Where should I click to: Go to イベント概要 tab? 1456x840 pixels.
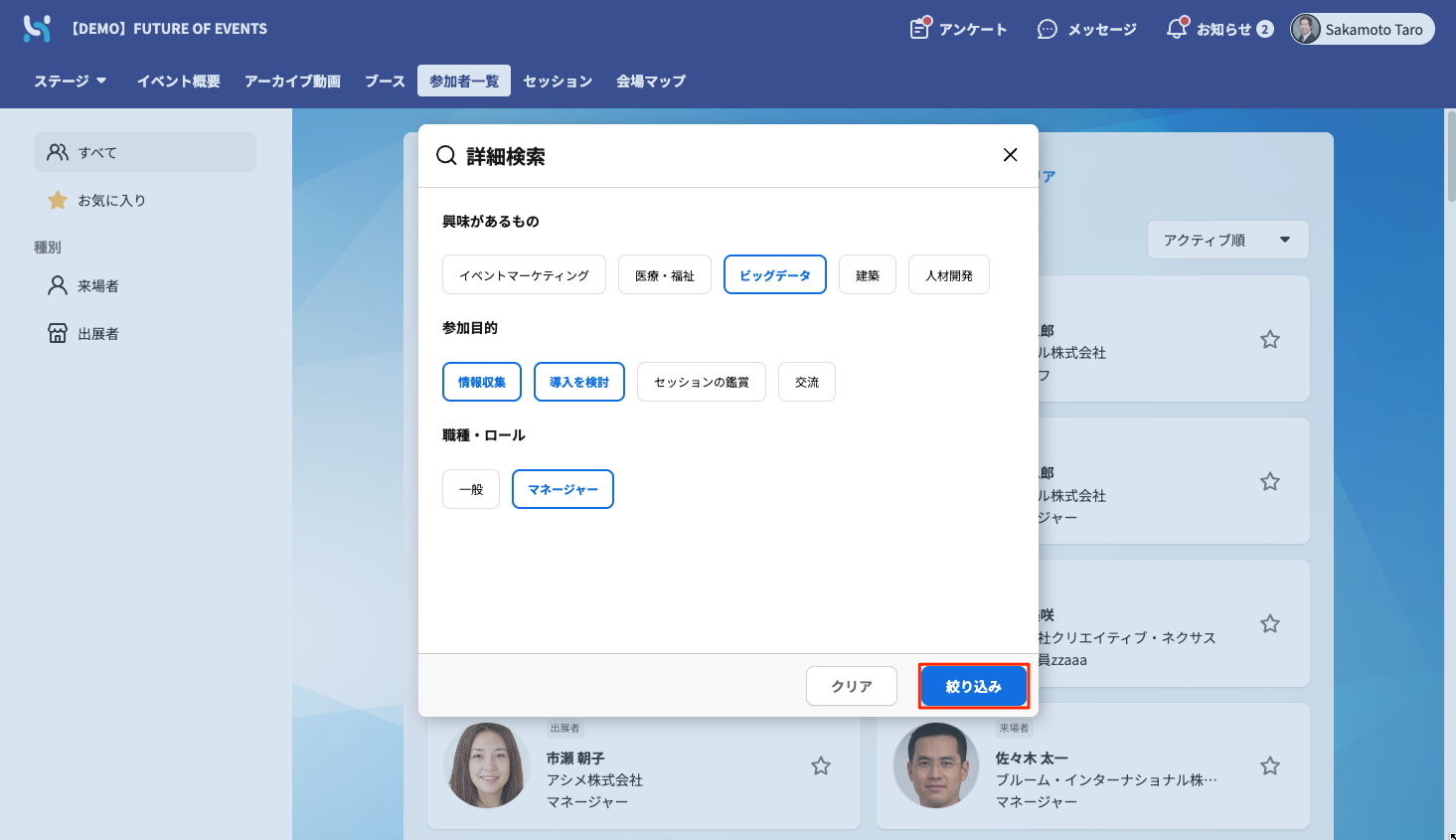tap(179, 81)
